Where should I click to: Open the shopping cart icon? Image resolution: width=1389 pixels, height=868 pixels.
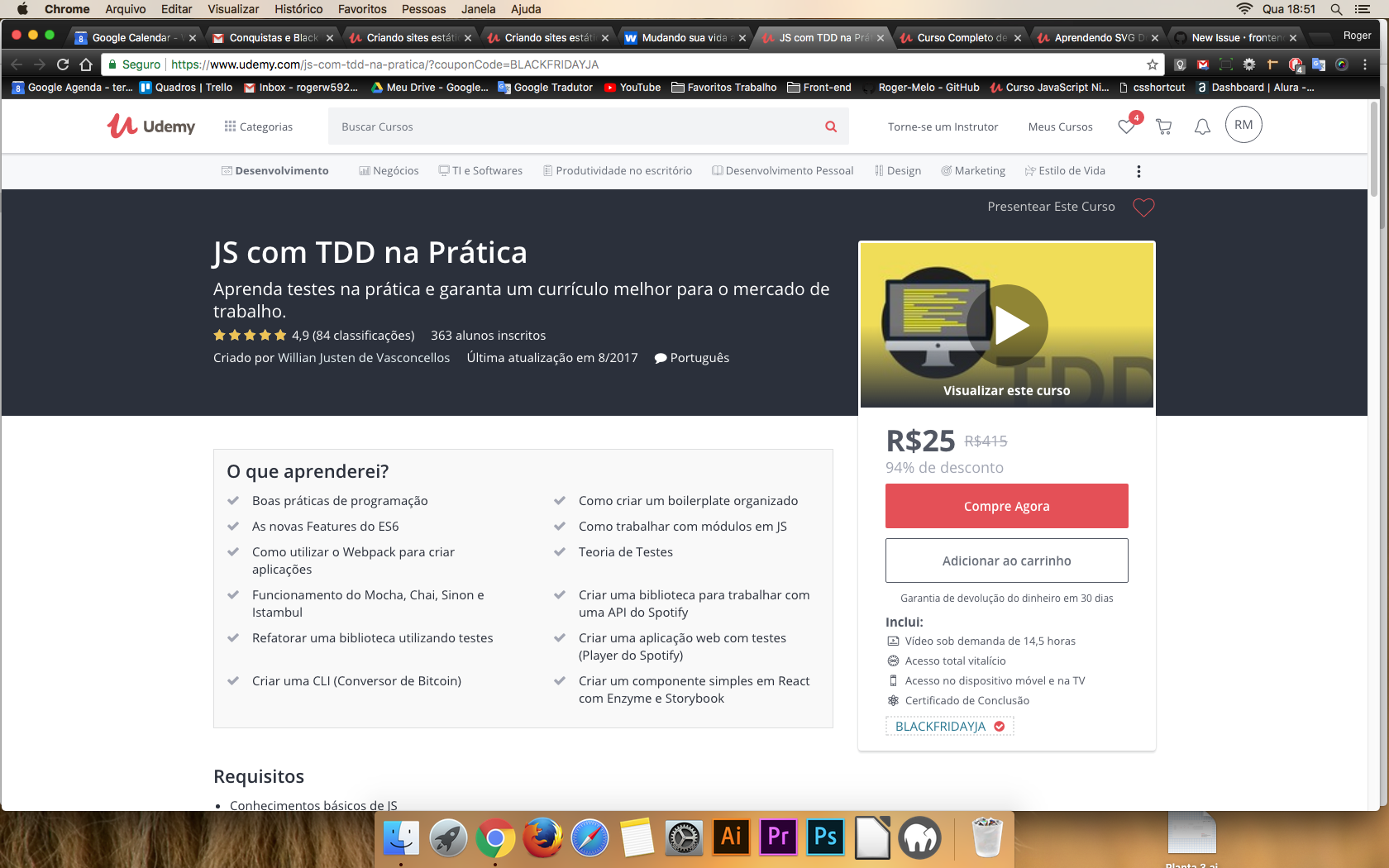1164,126
